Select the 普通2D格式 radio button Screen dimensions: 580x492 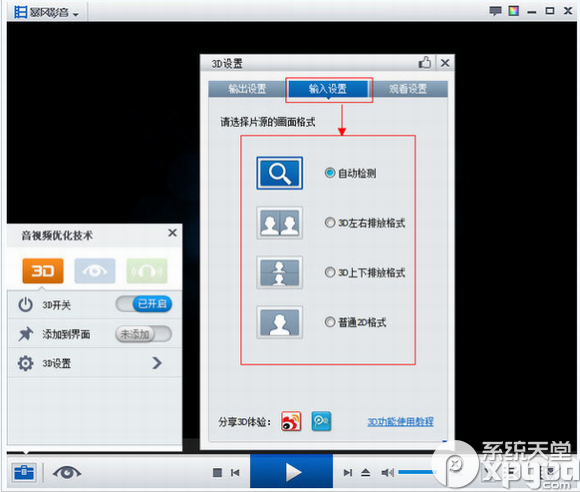tap(330, 322)
